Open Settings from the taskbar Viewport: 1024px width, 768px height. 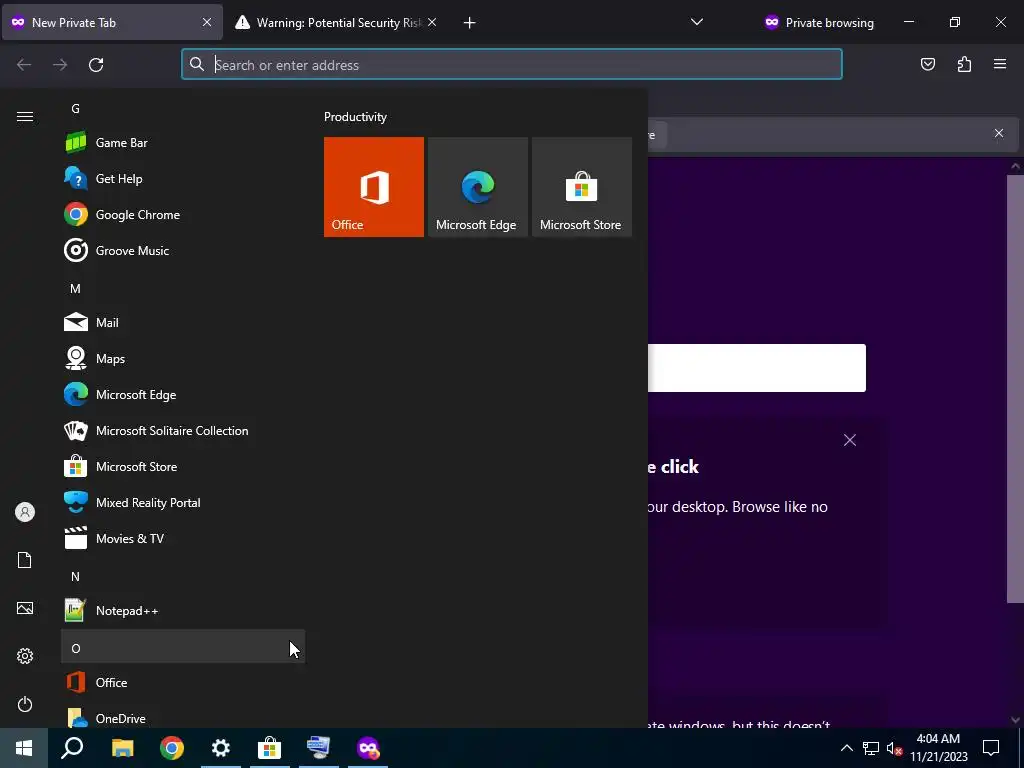click(221, 748)
